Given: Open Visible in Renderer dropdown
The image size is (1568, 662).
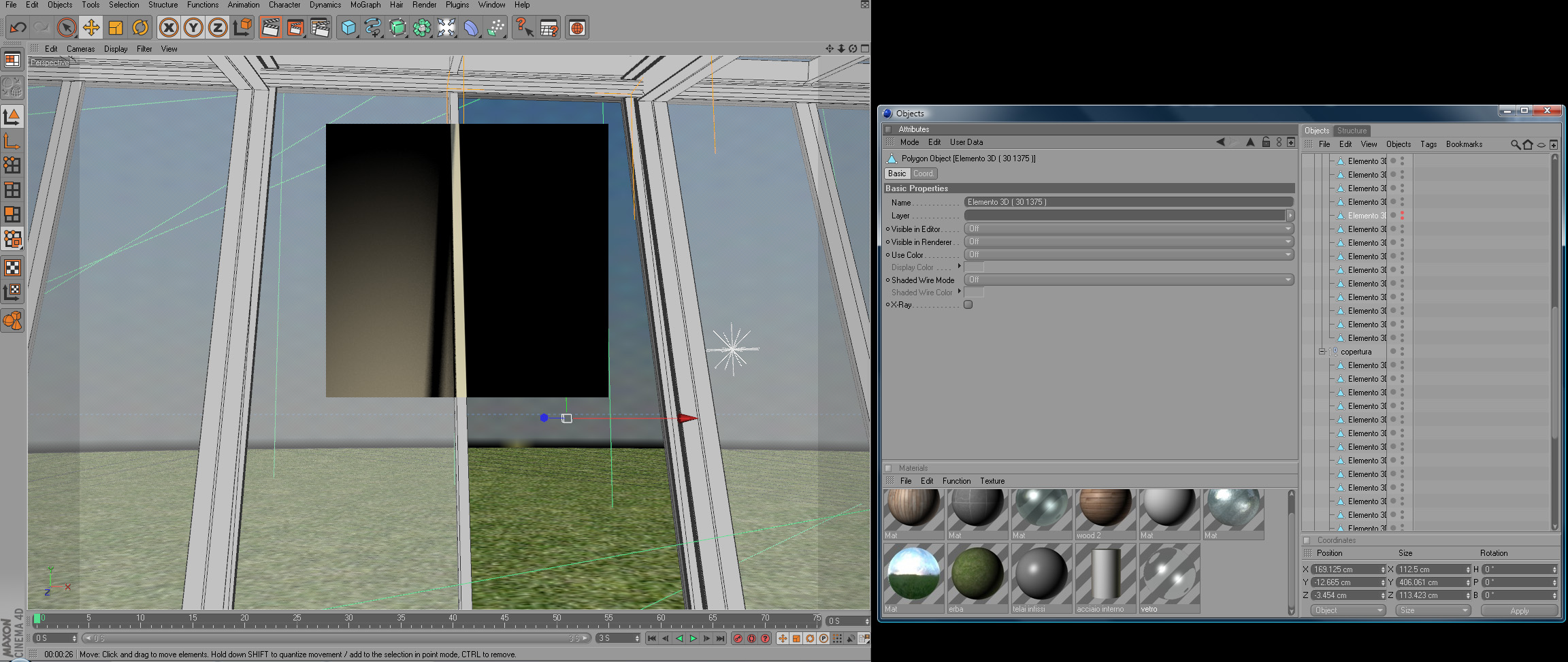Looking at the screenshot, I should click(x=1129, y=242).
